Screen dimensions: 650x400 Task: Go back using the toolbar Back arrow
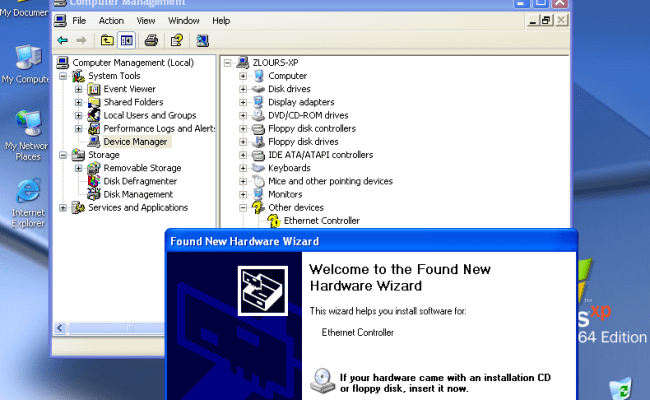[x=63, y=40]
